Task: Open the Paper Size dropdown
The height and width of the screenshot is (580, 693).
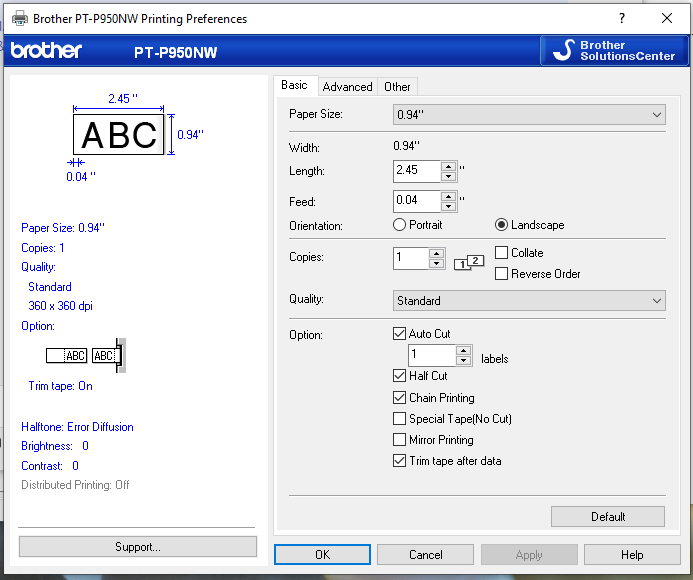Action: (529, 114)
